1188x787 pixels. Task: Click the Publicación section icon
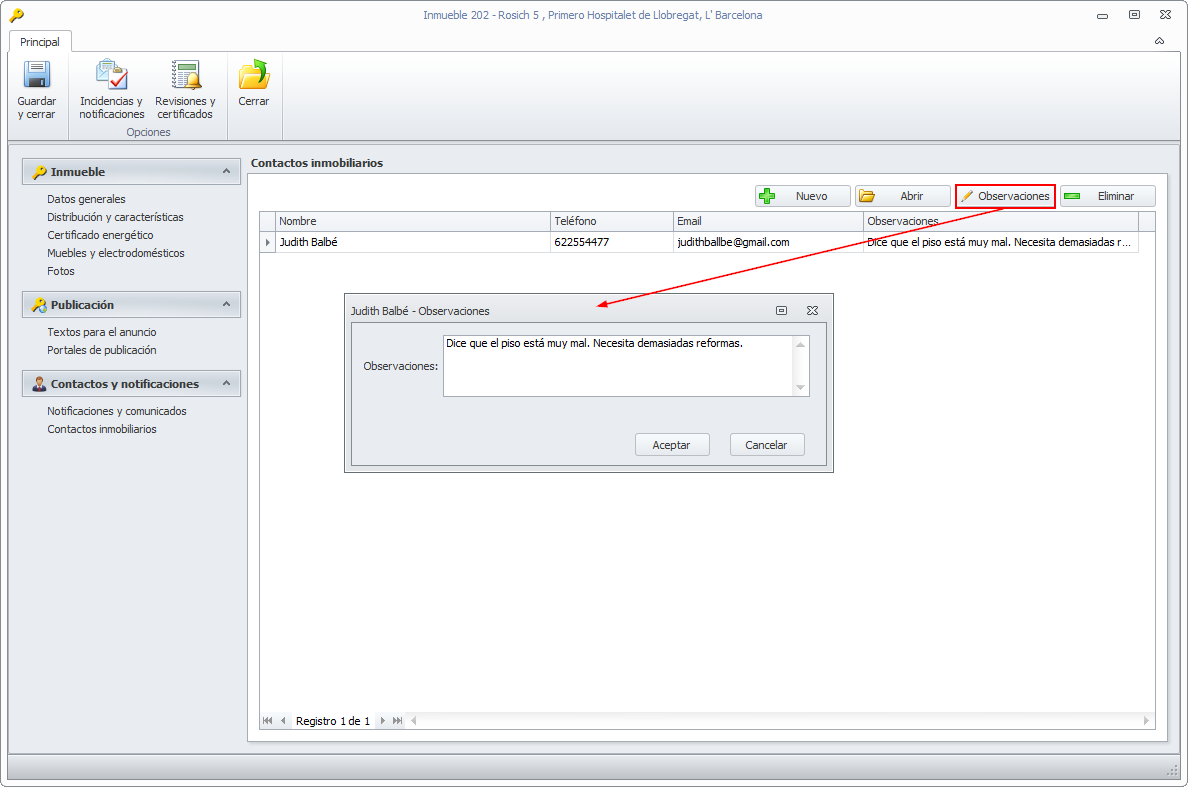[x=39, y=304]
